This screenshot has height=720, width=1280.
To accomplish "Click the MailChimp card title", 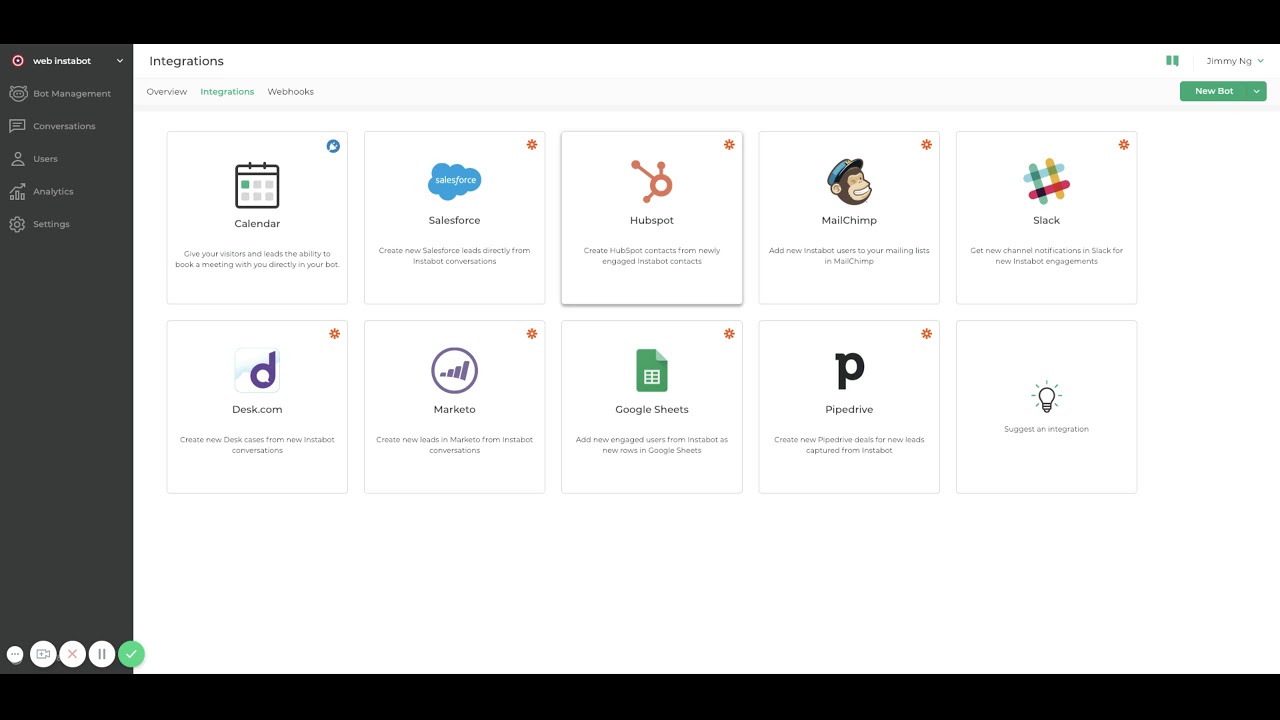I will coord(849,220).
